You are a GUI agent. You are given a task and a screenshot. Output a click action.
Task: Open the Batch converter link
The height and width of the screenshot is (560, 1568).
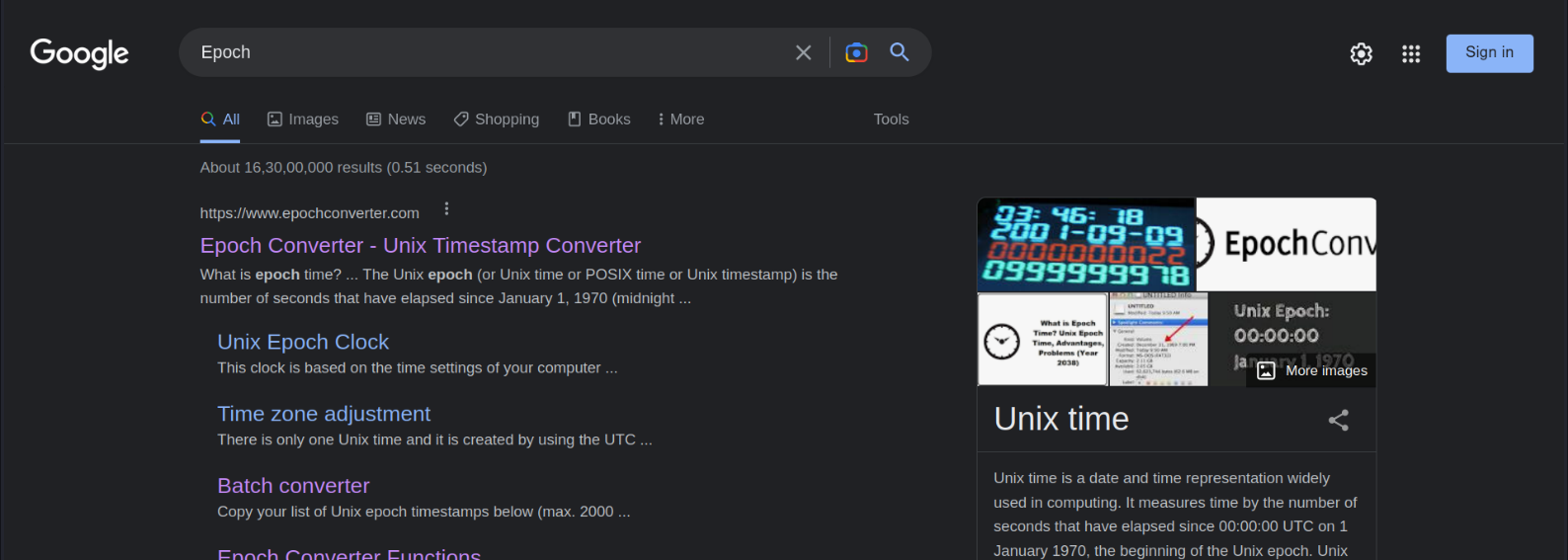[293, 486]
